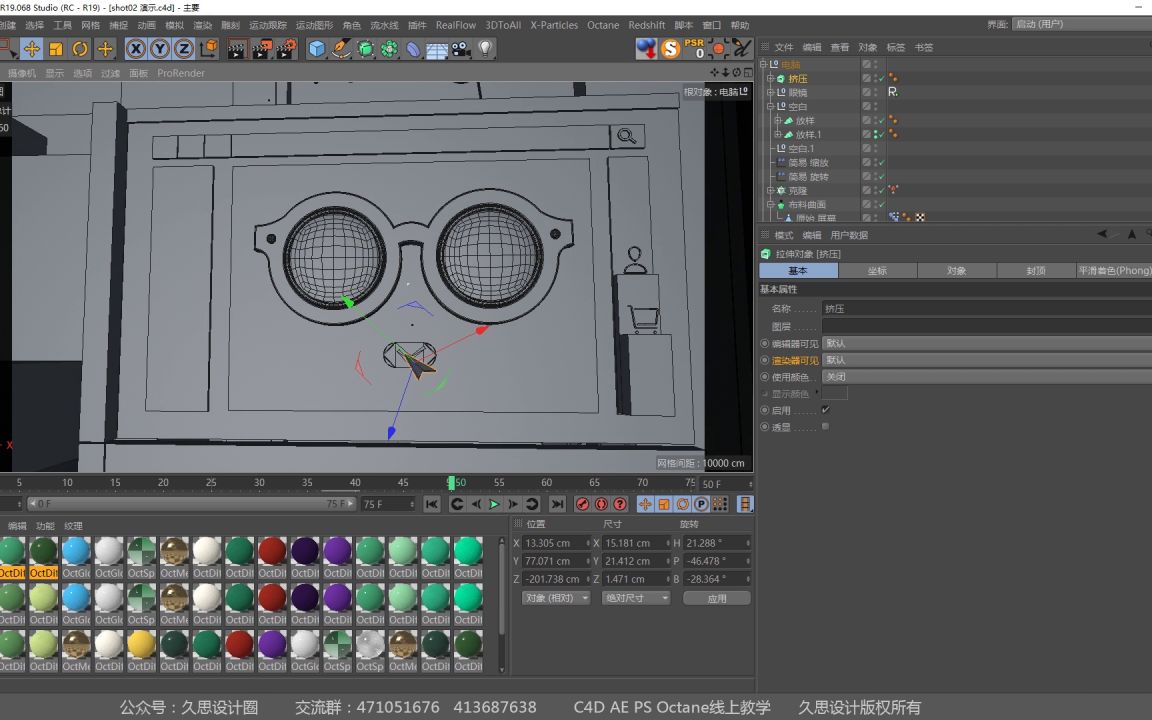Toggle the 启用 (Enable) checkbox
1152x720 pixels.
[825, 410]
